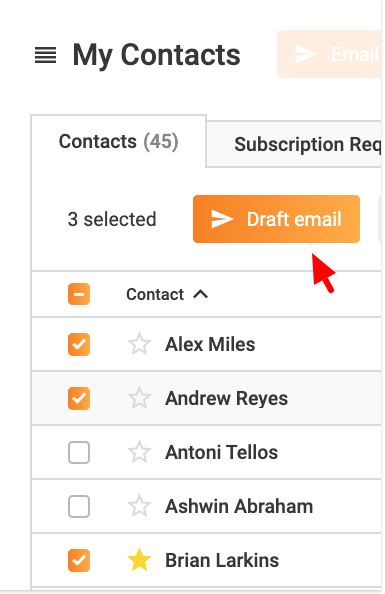385x594 pixels.
Task: Uncheck the Brian Larkins checkbox
Action: 79,560
